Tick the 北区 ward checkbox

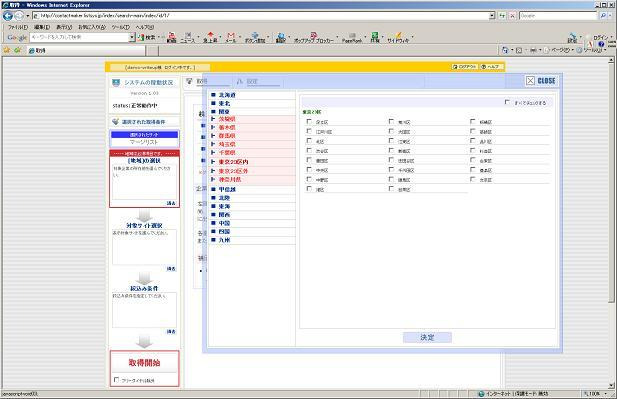click(309, 140)
